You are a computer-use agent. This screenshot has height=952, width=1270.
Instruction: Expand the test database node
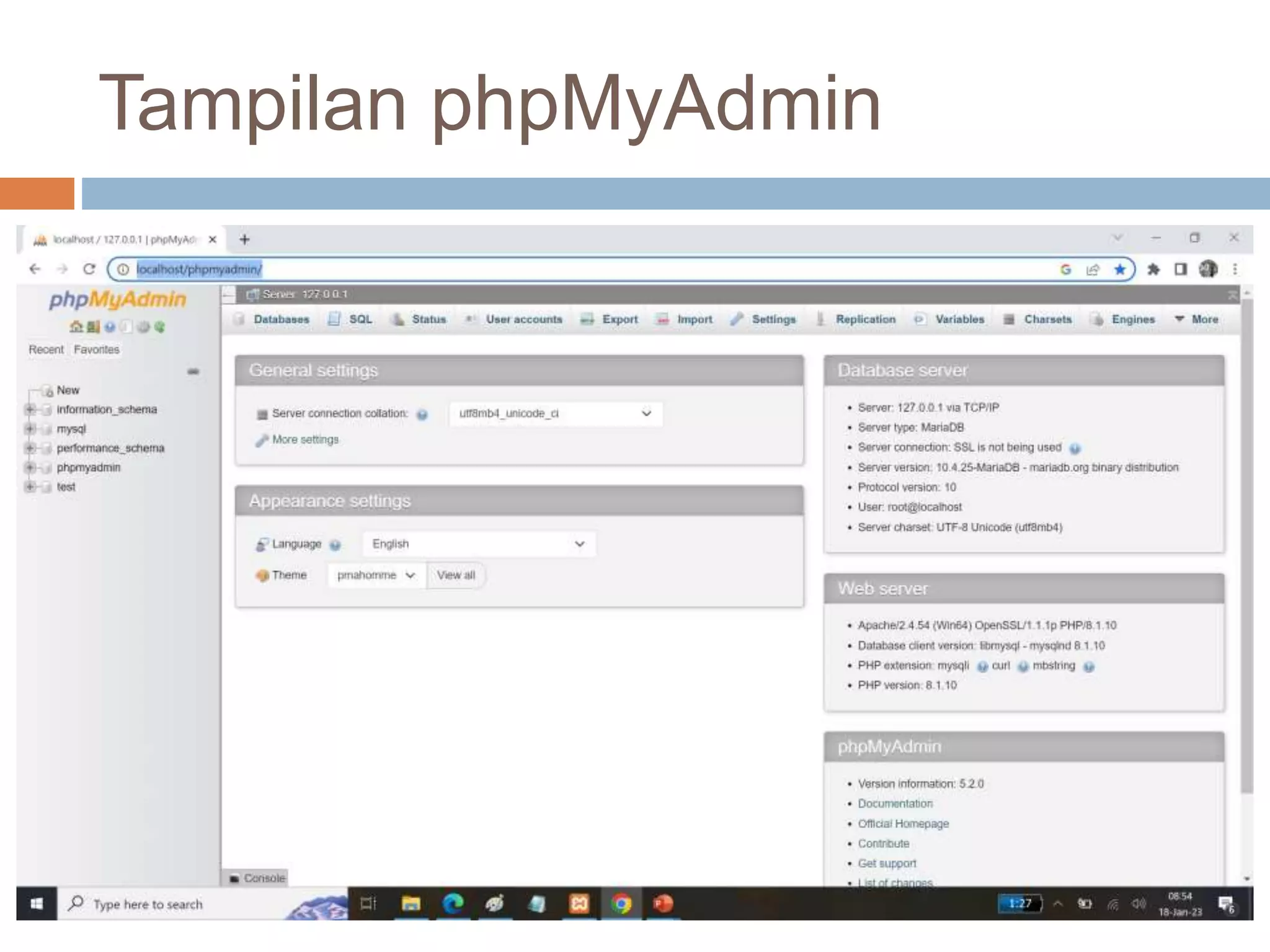pyautogui.click(x=30, y=487)
